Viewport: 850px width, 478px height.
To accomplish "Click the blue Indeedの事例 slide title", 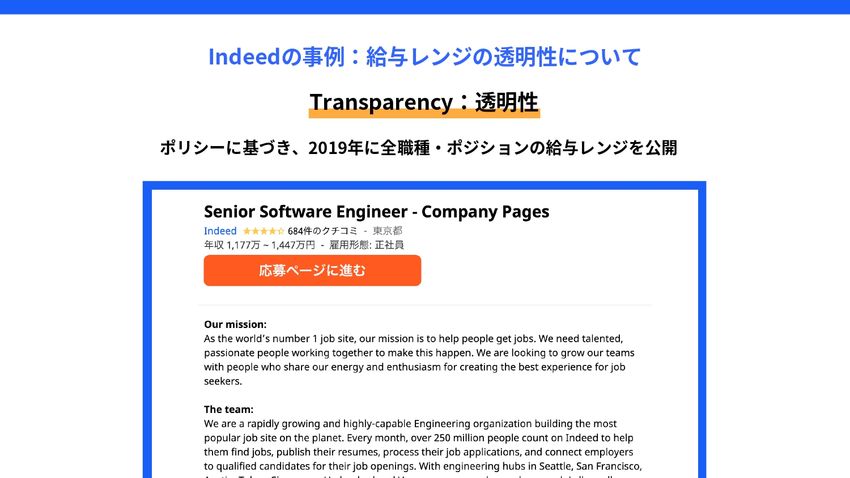I will (x=424, y=57).
